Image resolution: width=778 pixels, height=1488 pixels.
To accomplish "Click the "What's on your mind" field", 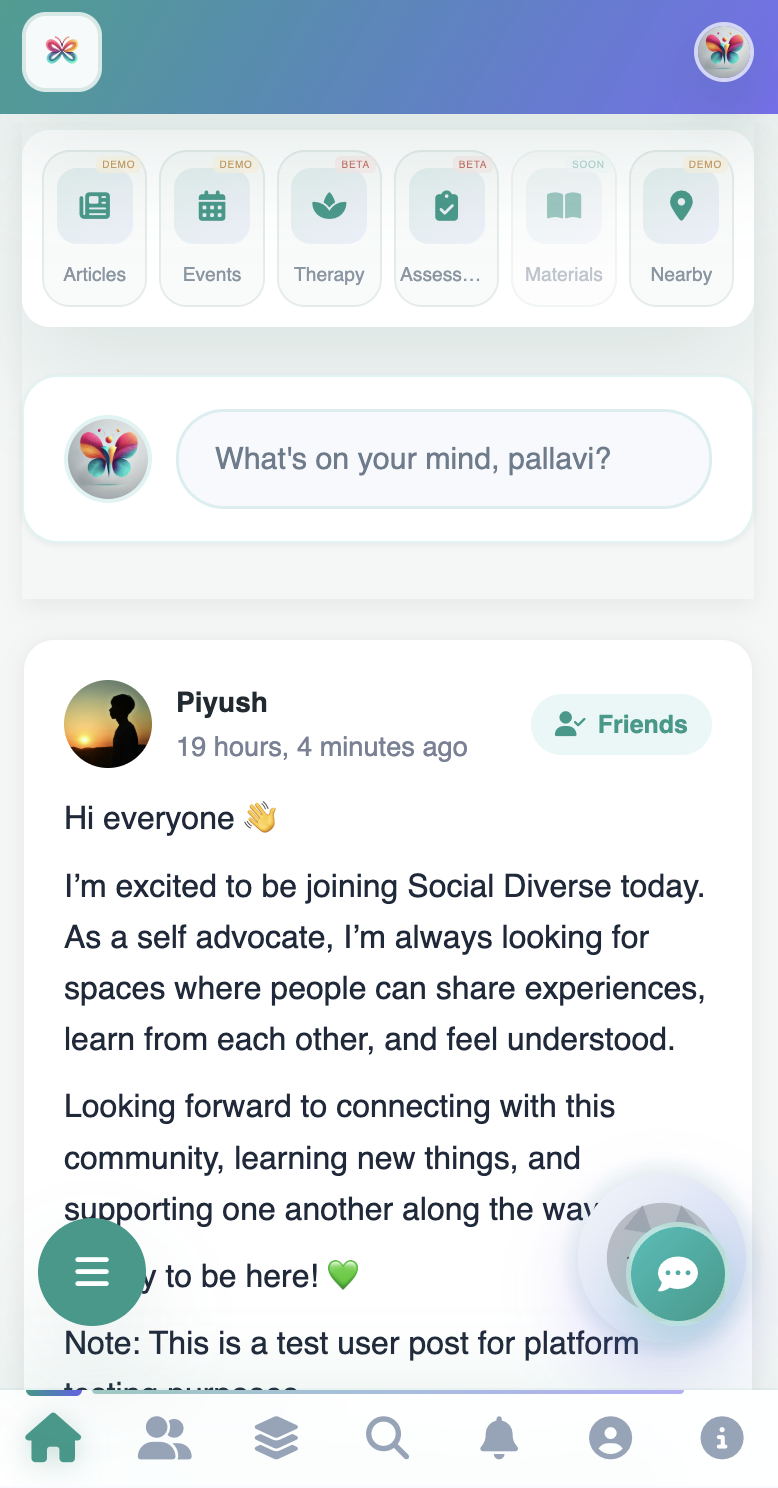I will click(x=444, y=459).
